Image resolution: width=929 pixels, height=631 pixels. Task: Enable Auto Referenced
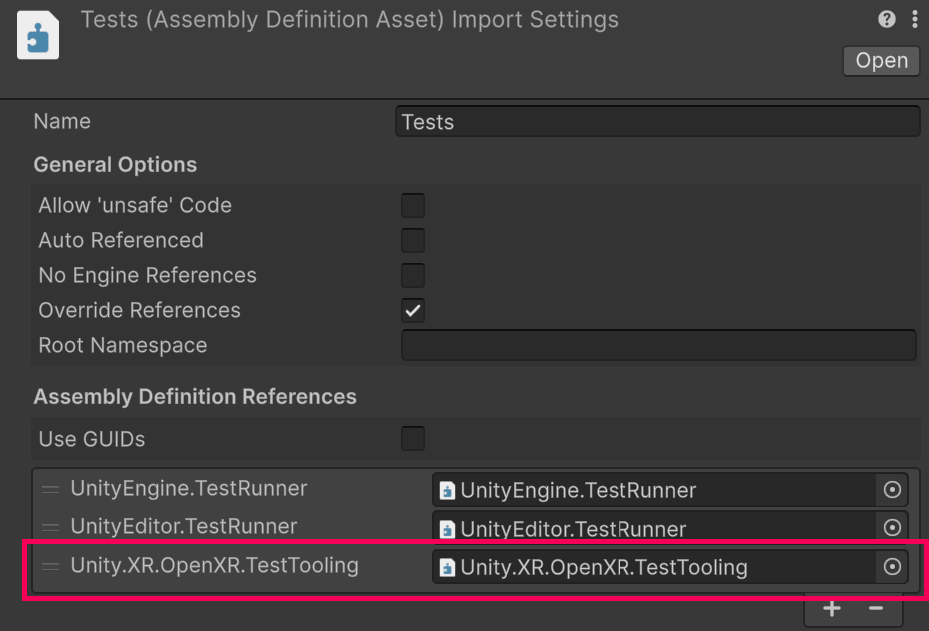click(x=413, y=240)
